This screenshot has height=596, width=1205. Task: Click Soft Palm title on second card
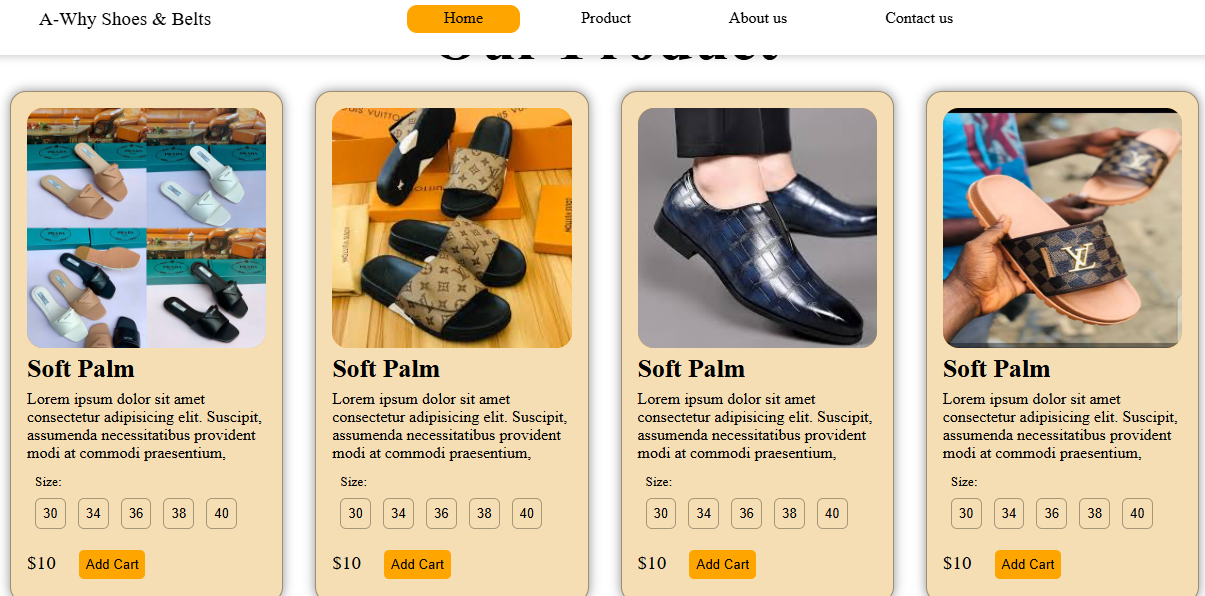pos(386,369)
